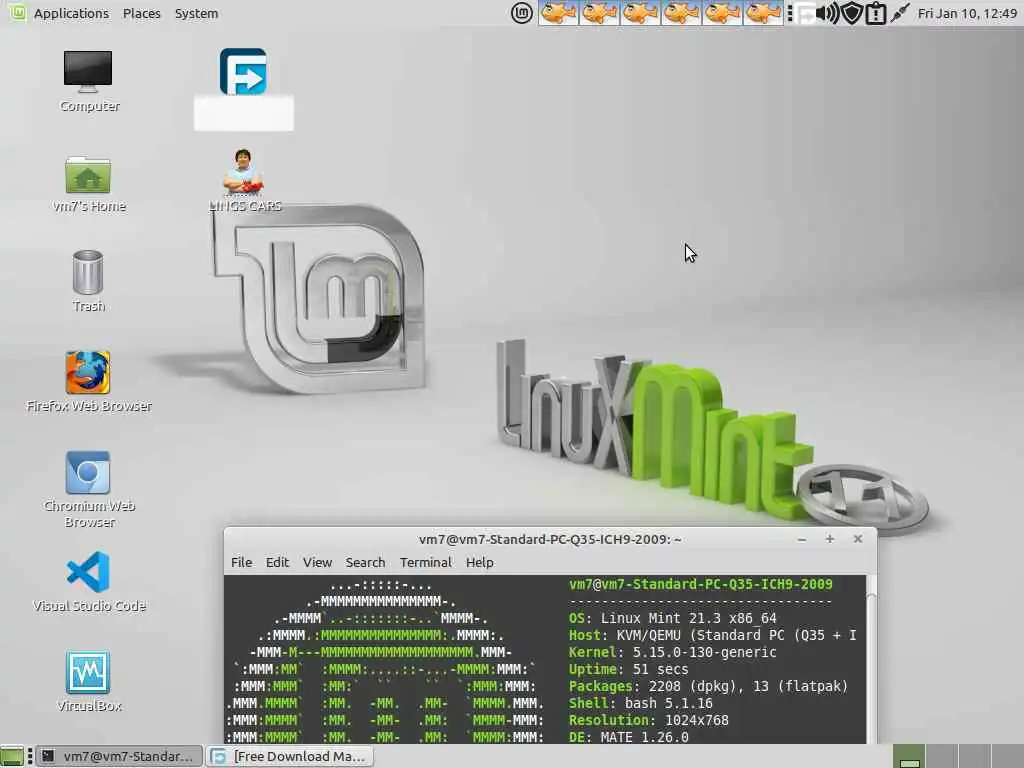Open the terminal Help menu
1024x768 pixels.
click(479, 562)
